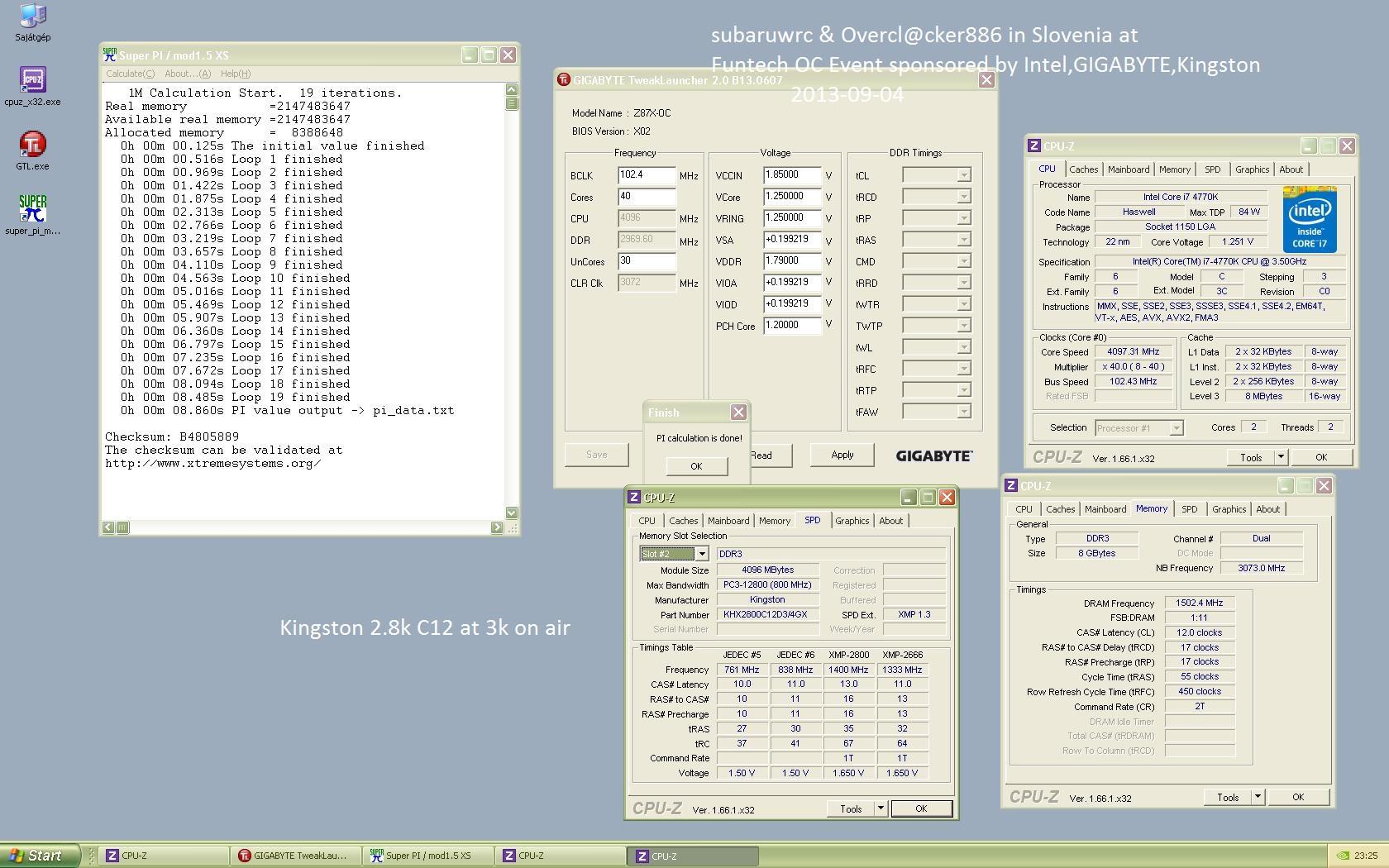The width and height of the screenshot is (1389, 868).
Task: Switch to GIGABYTE TweakLauncher from the taskbar
Action: [x=295, y=856]
